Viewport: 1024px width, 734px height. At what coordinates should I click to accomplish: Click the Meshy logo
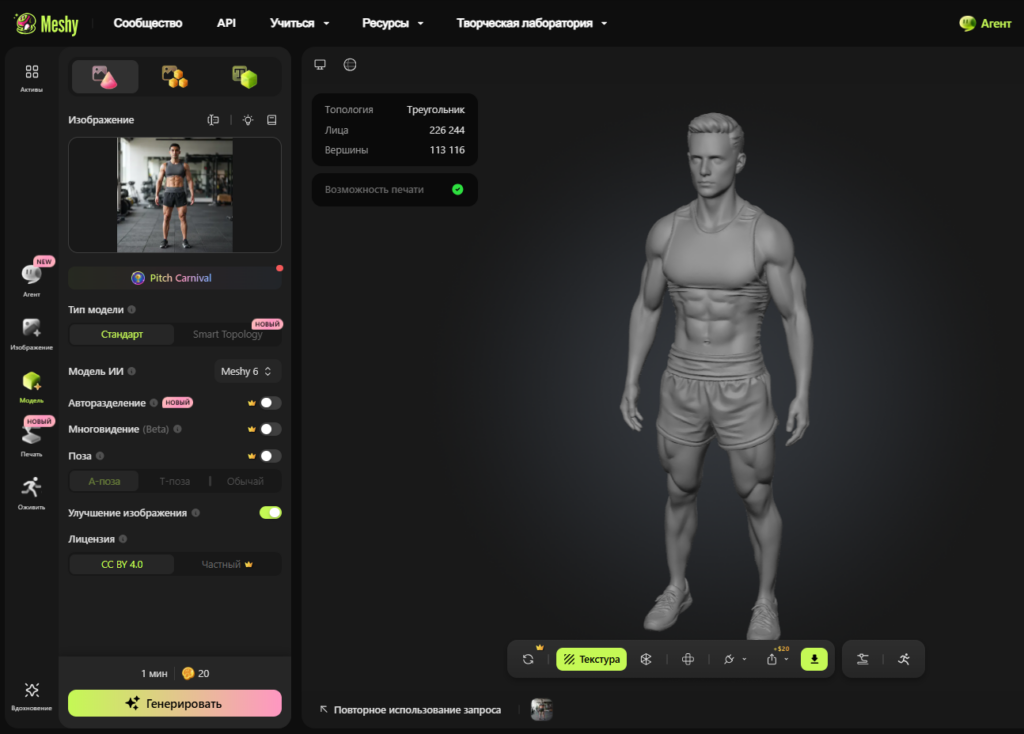point(46,24)
